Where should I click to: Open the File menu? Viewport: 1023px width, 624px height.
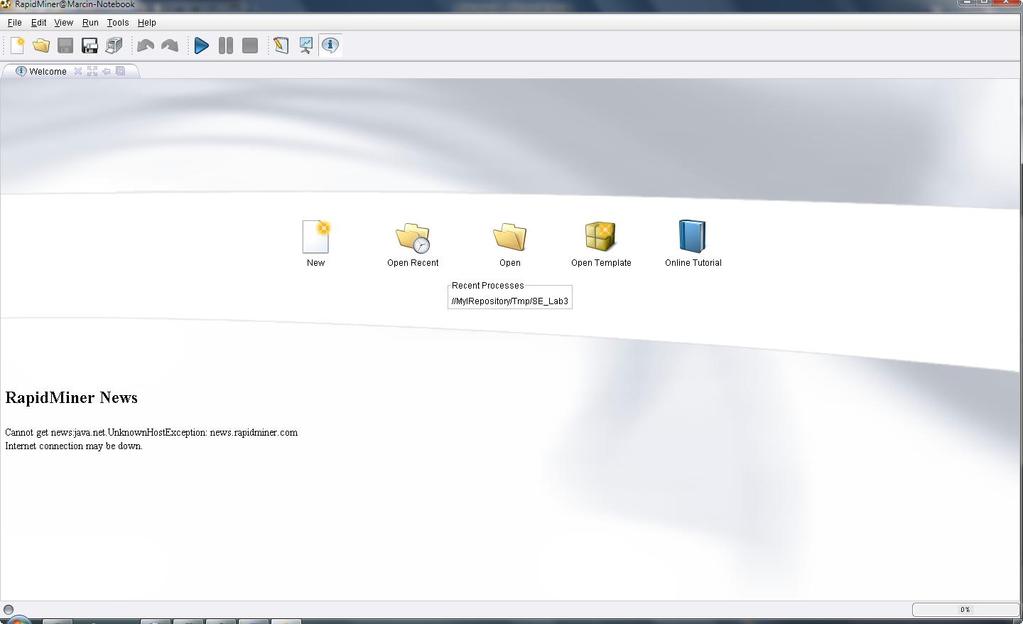point(14,22)
